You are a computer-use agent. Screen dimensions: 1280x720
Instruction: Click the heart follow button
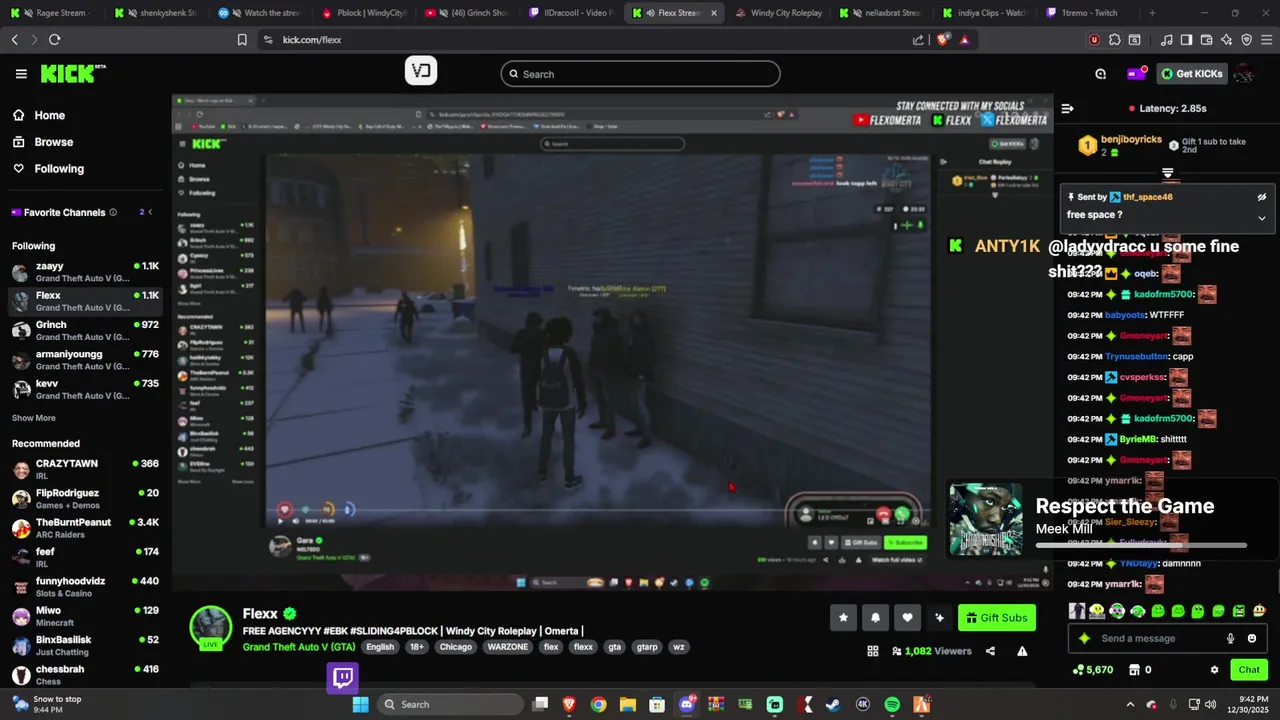[907, 617]
